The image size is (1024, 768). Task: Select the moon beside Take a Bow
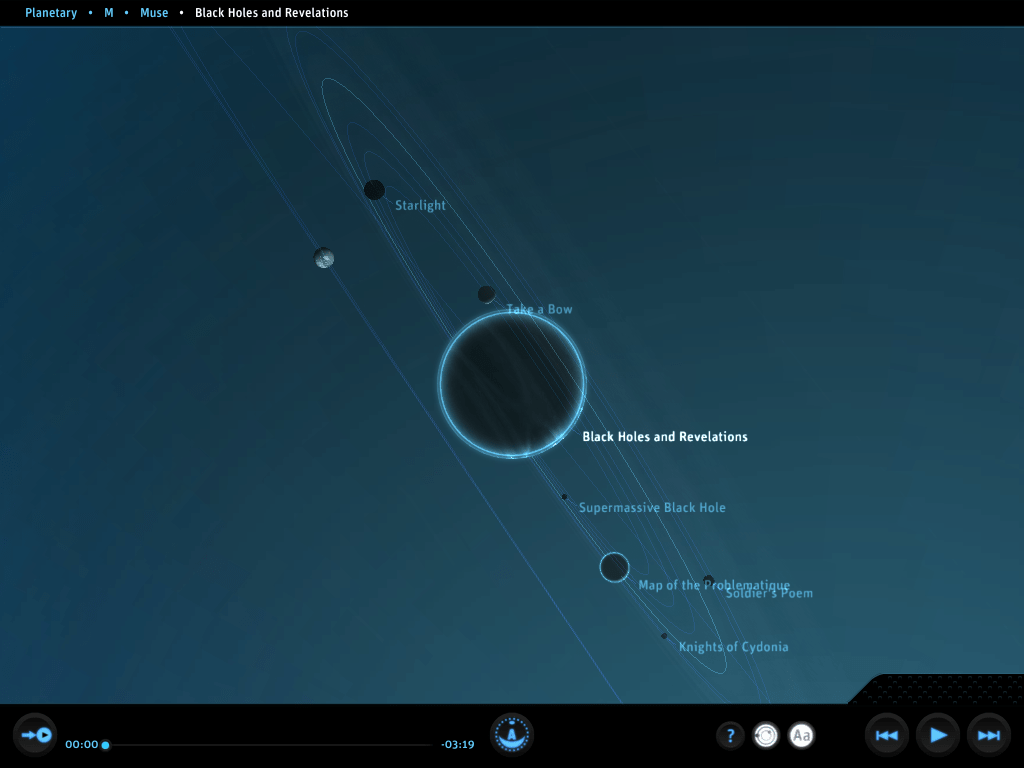click(x=486, y=295)
